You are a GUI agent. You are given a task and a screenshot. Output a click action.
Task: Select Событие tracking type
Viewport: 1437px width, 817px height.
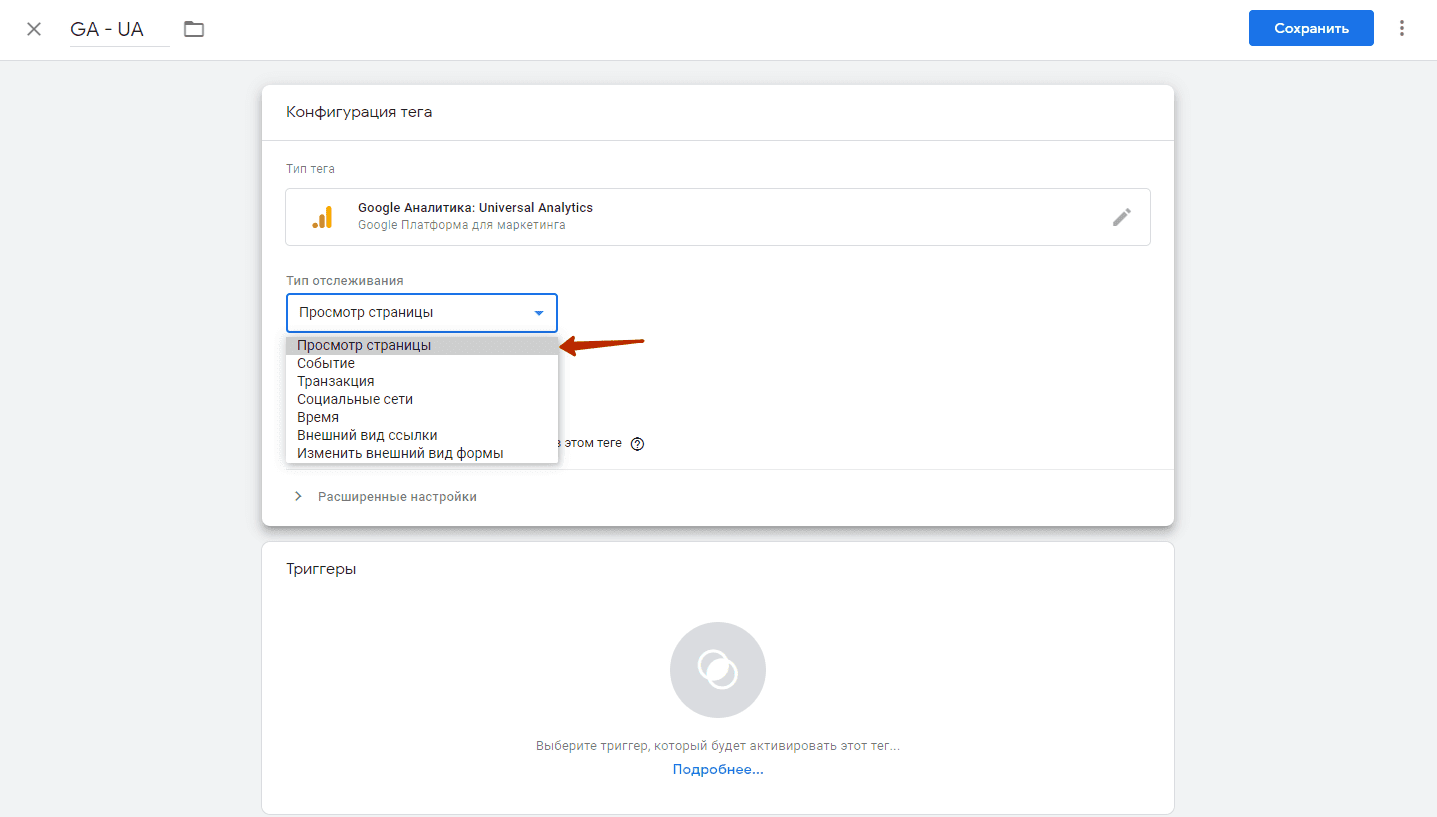(x=422, y=363)
